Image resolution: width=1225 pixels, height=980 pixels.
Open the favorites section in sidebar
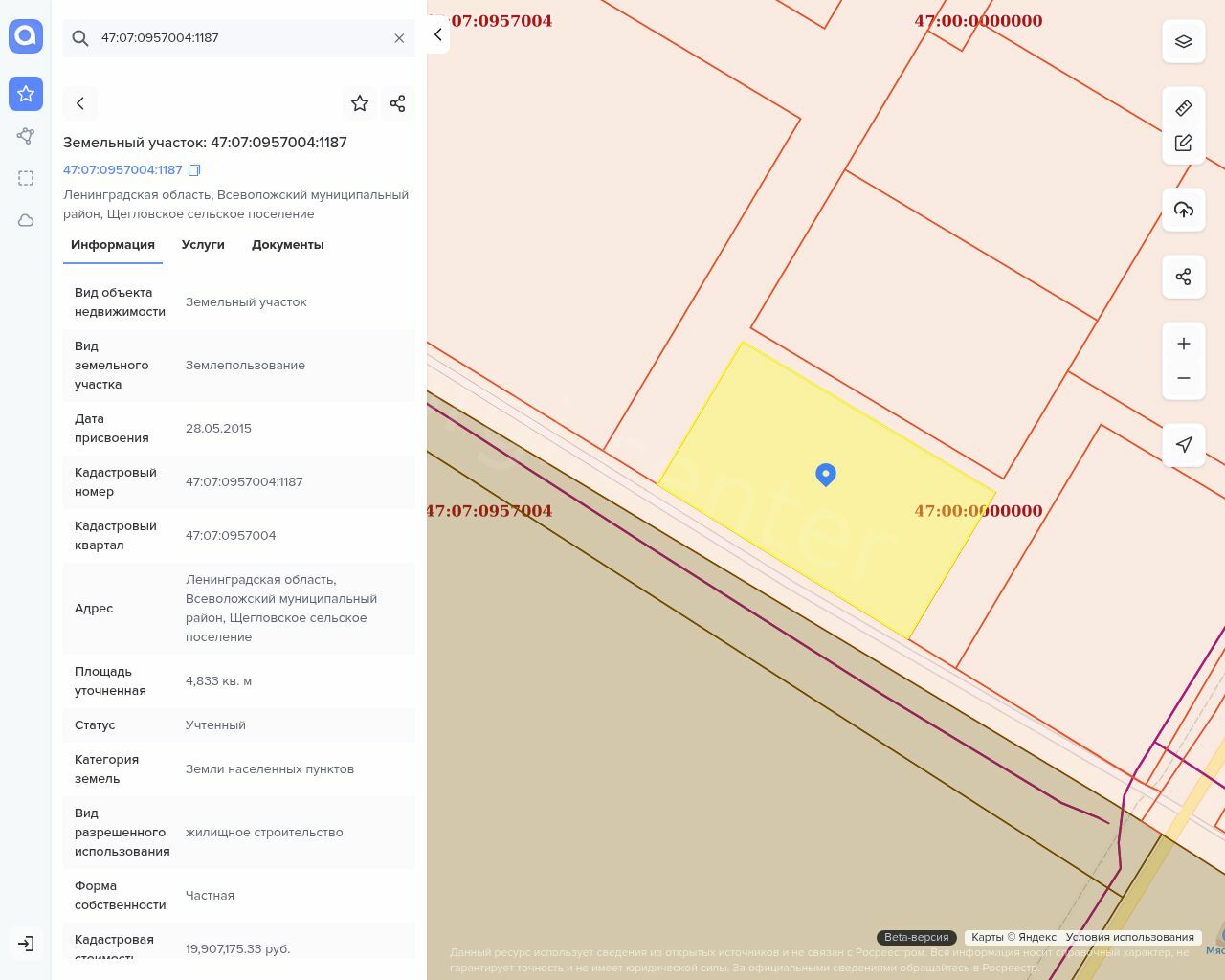(x=26, y=94)
